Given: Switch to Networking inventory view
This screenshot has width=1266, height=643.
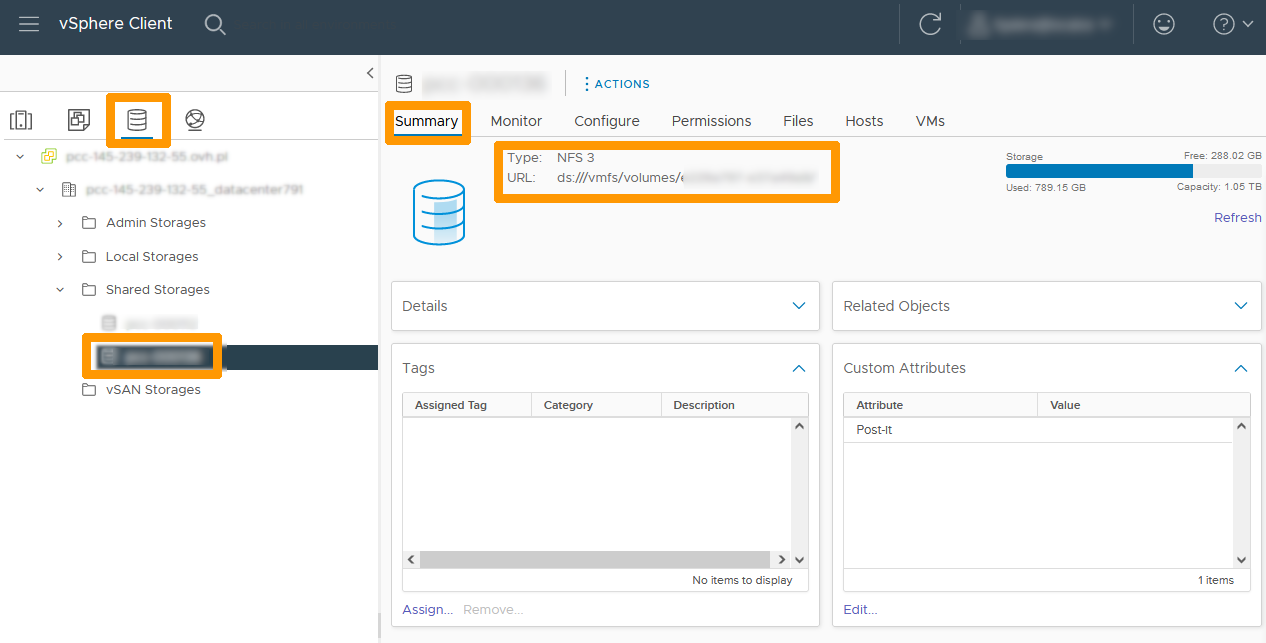Looking at the screenshot, I should [195, 120].
